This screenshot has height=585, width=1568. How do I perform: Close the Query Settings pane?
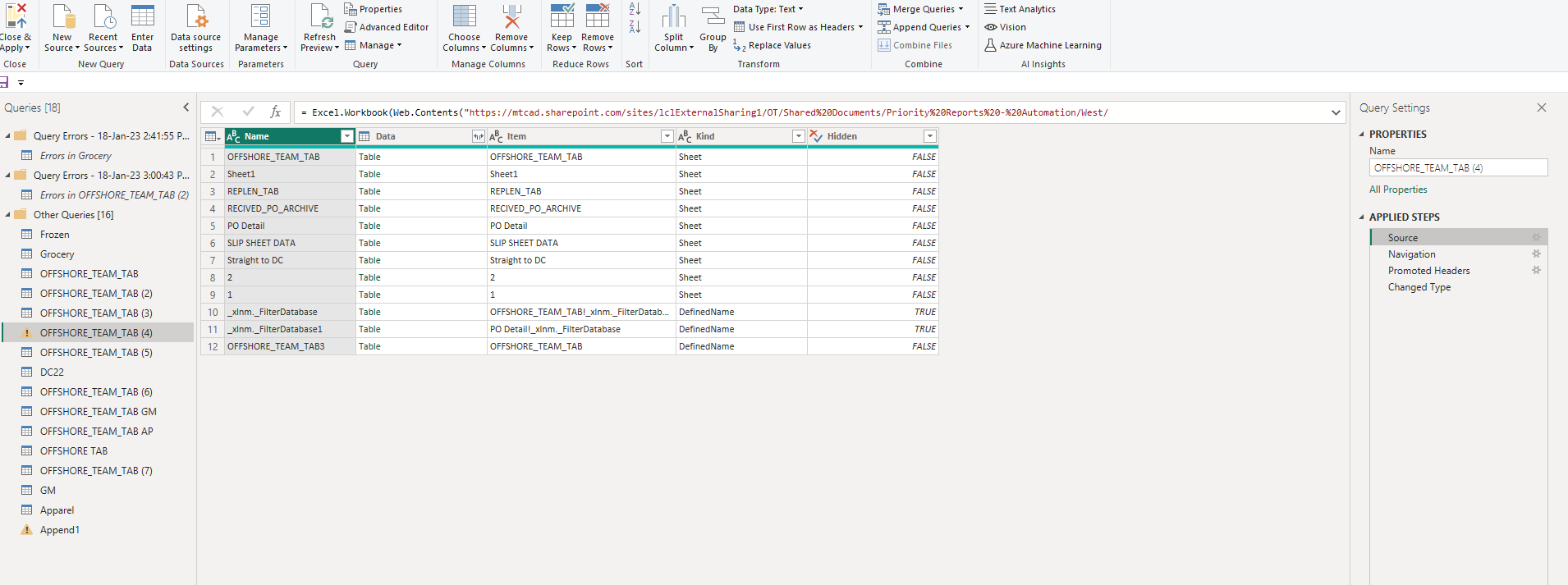[x=1542, y=107]
